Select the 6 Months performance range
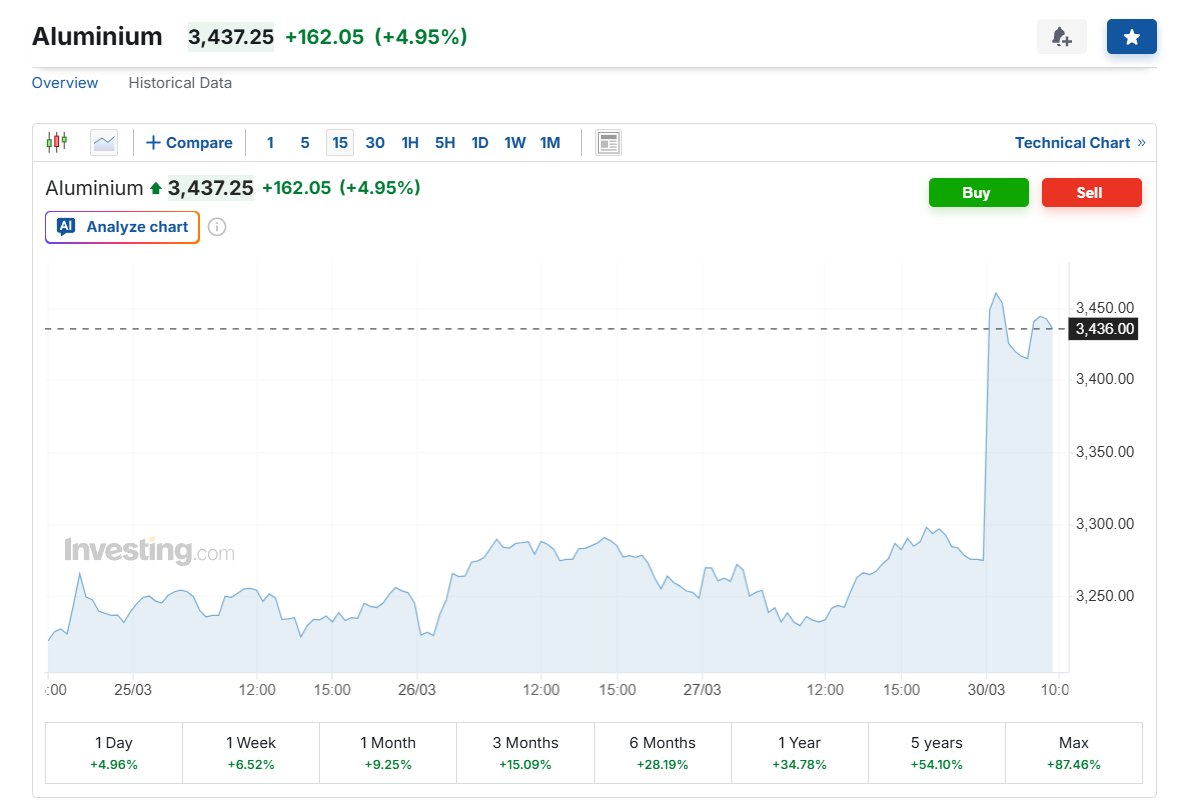 [662, 753]
